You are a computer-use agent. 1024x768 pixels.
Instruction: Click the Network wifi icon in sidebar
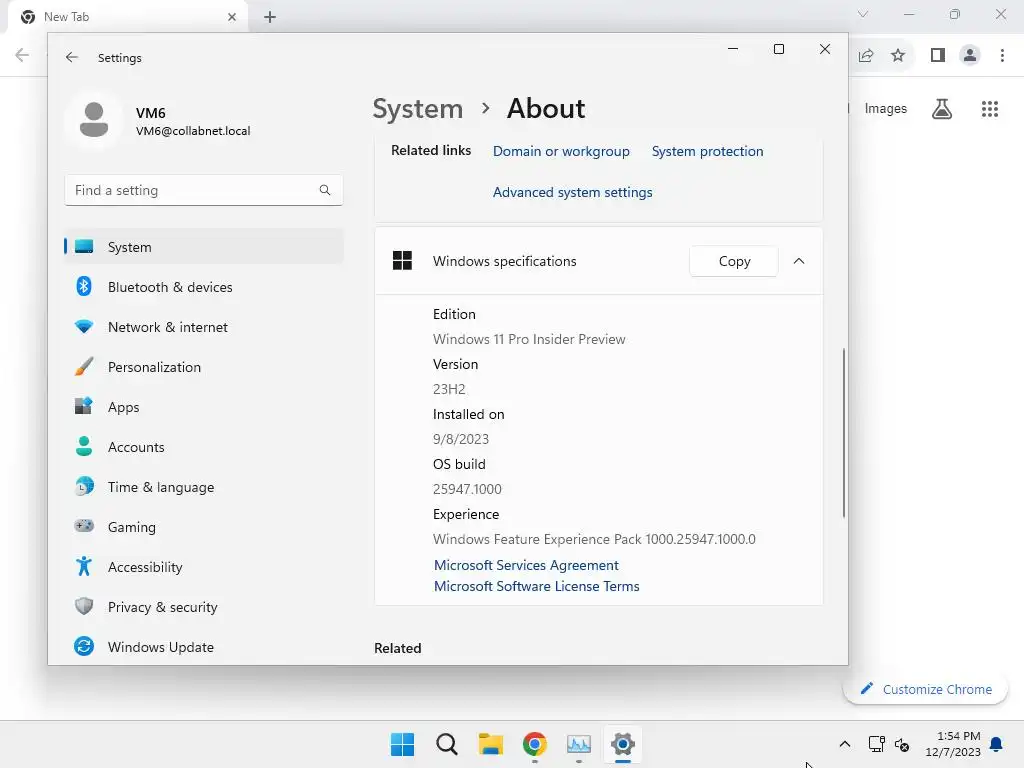click(x=84, y=327)
